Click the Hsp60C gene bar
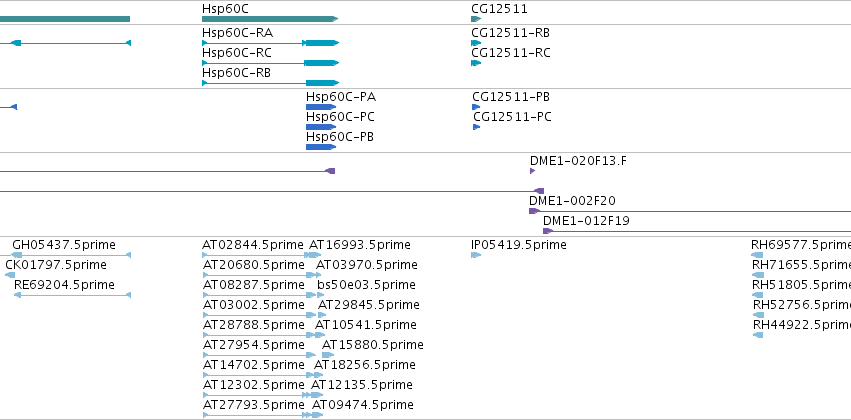The image size is (851, 420). [x=270, y=19]
